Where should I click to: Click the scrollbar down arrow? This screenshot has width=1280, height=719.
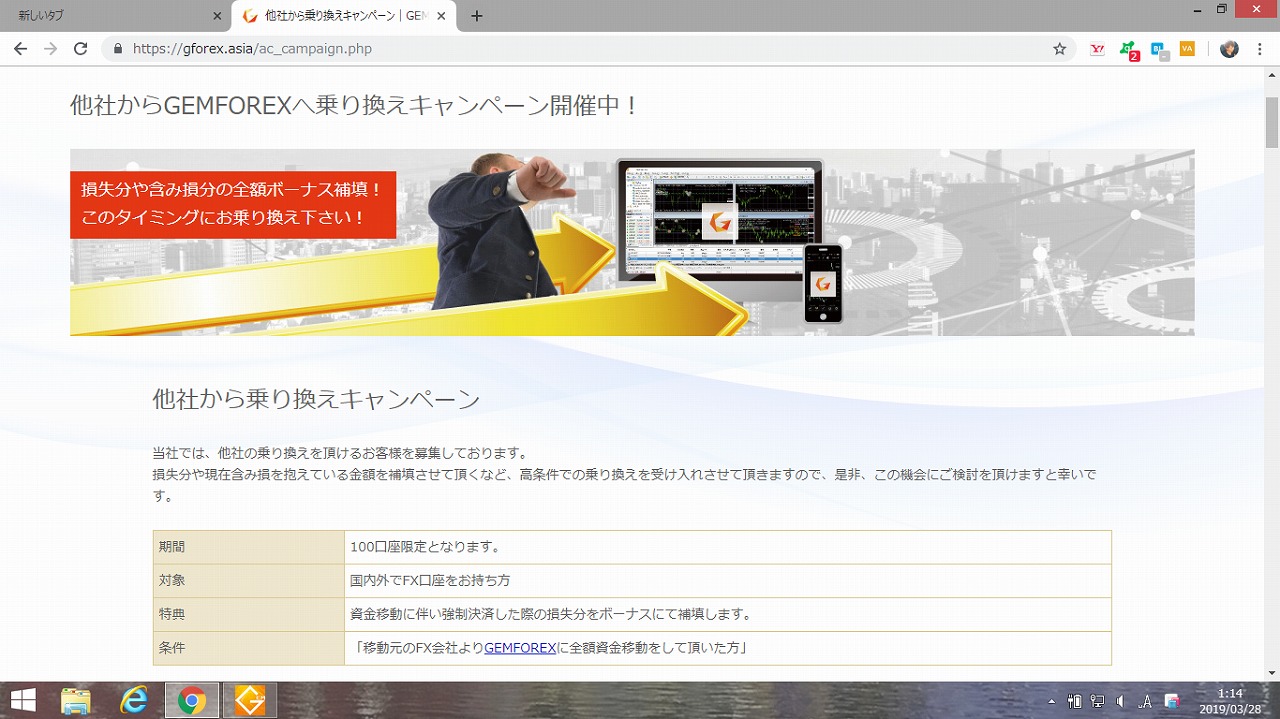click(x=1271, y=673)
